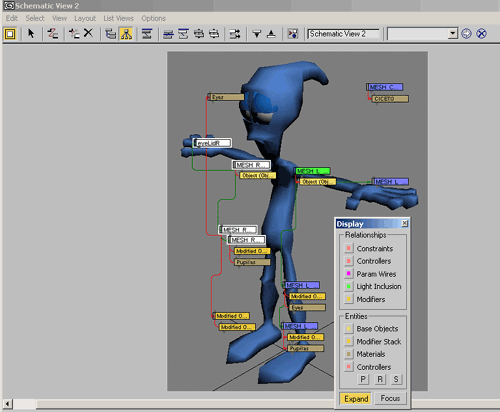Toggle Controllers under Relationships

(349, 261)
